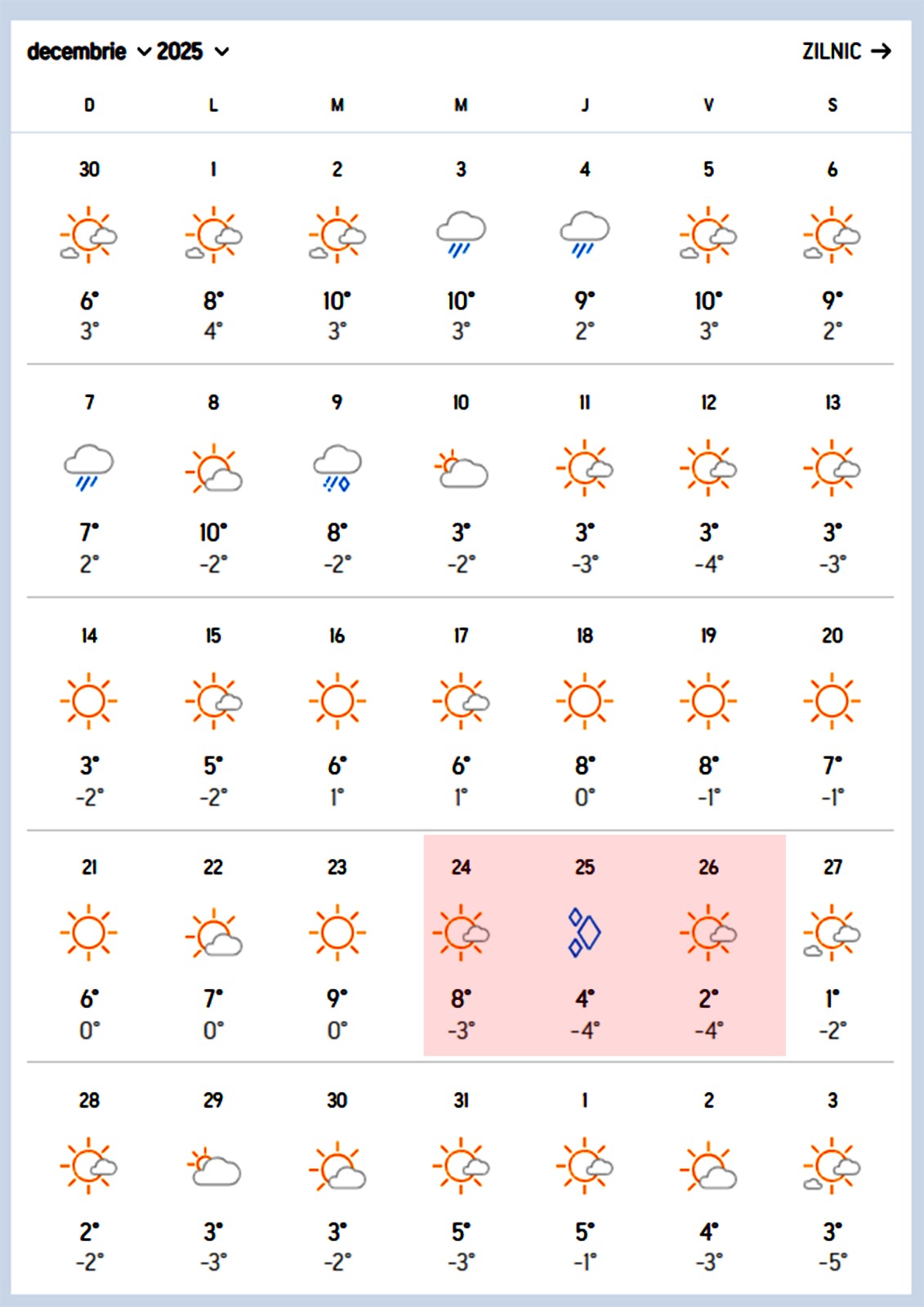Select the freezing rain icon on December 25
This screenshot has height=1307, width=924.
(584, 932)
